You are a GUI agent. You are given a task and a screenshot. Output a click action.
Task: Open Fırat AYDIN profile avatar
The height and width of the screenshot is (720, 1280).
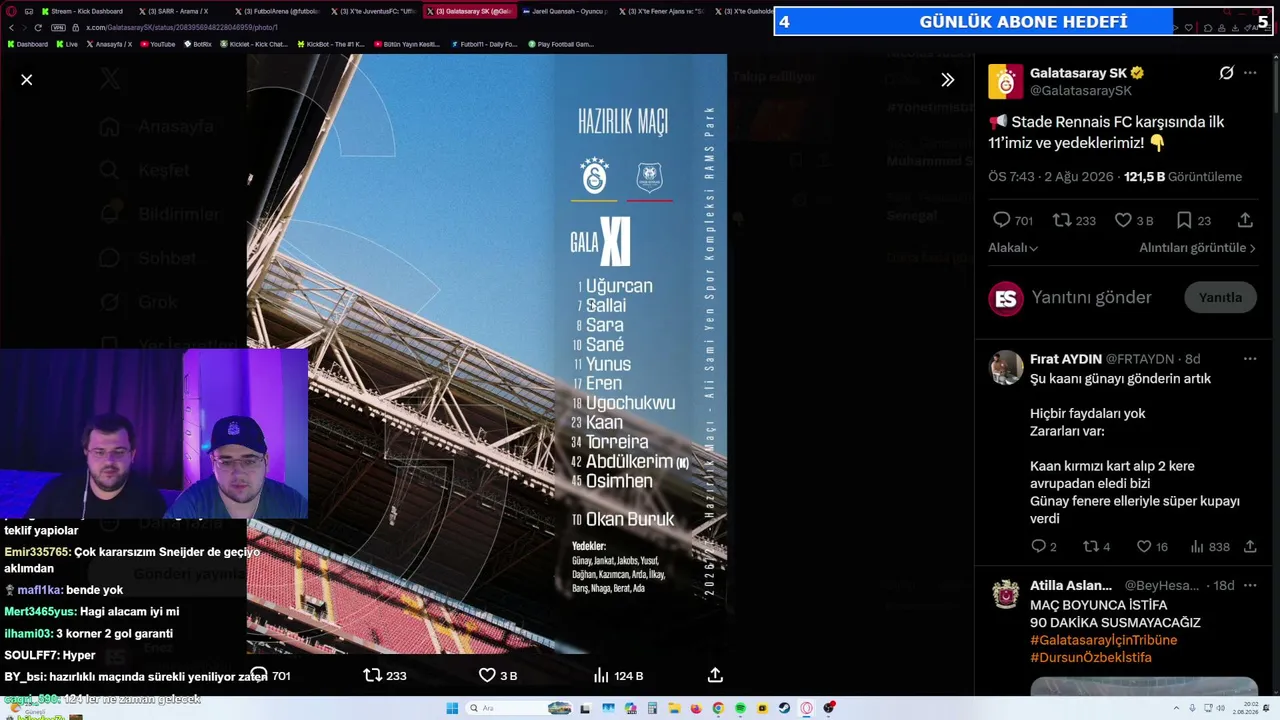tap(1006, 368)
